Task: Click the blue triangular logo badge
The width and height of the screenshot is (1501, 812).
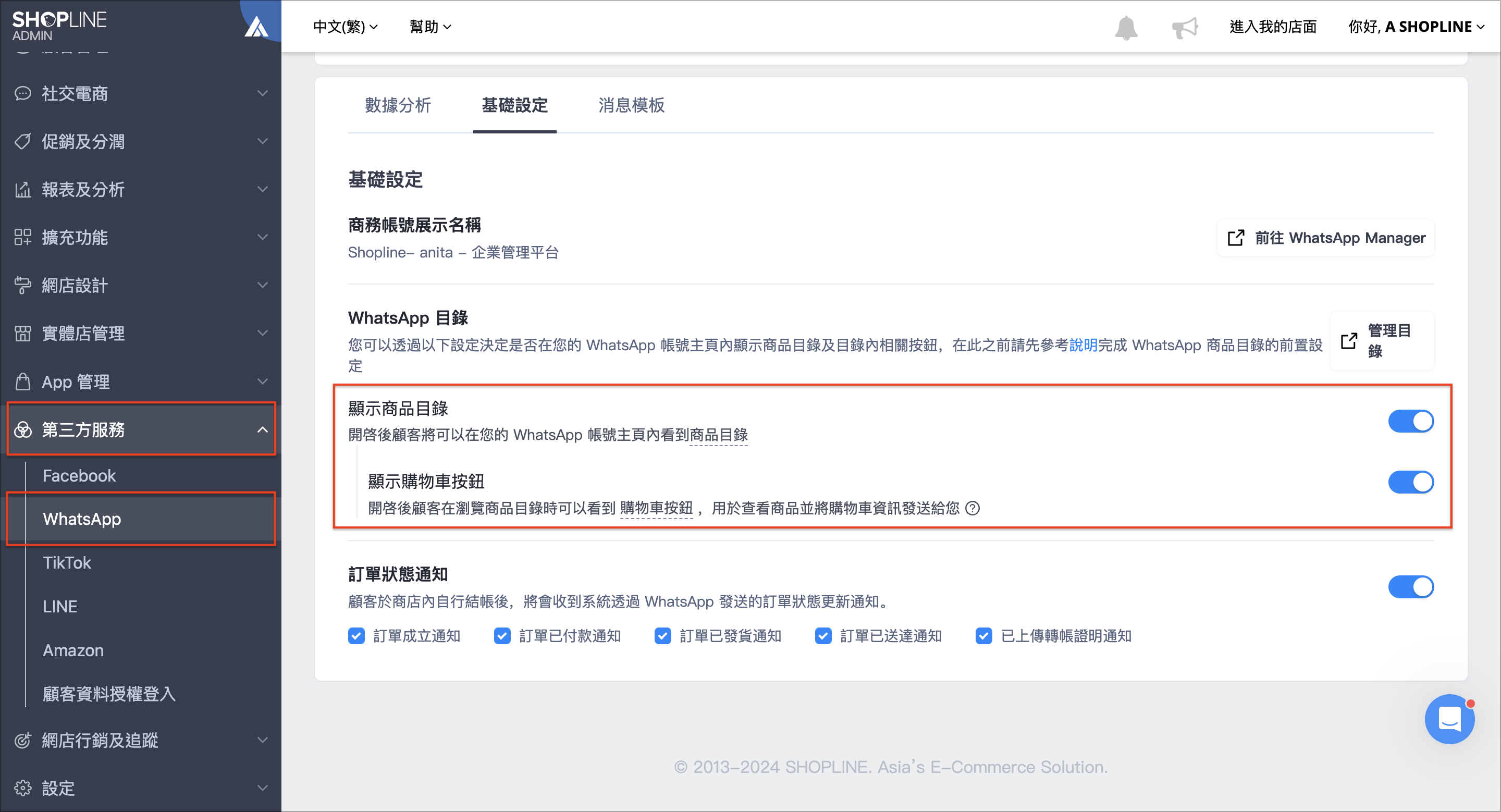Action: tap(256, 26)
